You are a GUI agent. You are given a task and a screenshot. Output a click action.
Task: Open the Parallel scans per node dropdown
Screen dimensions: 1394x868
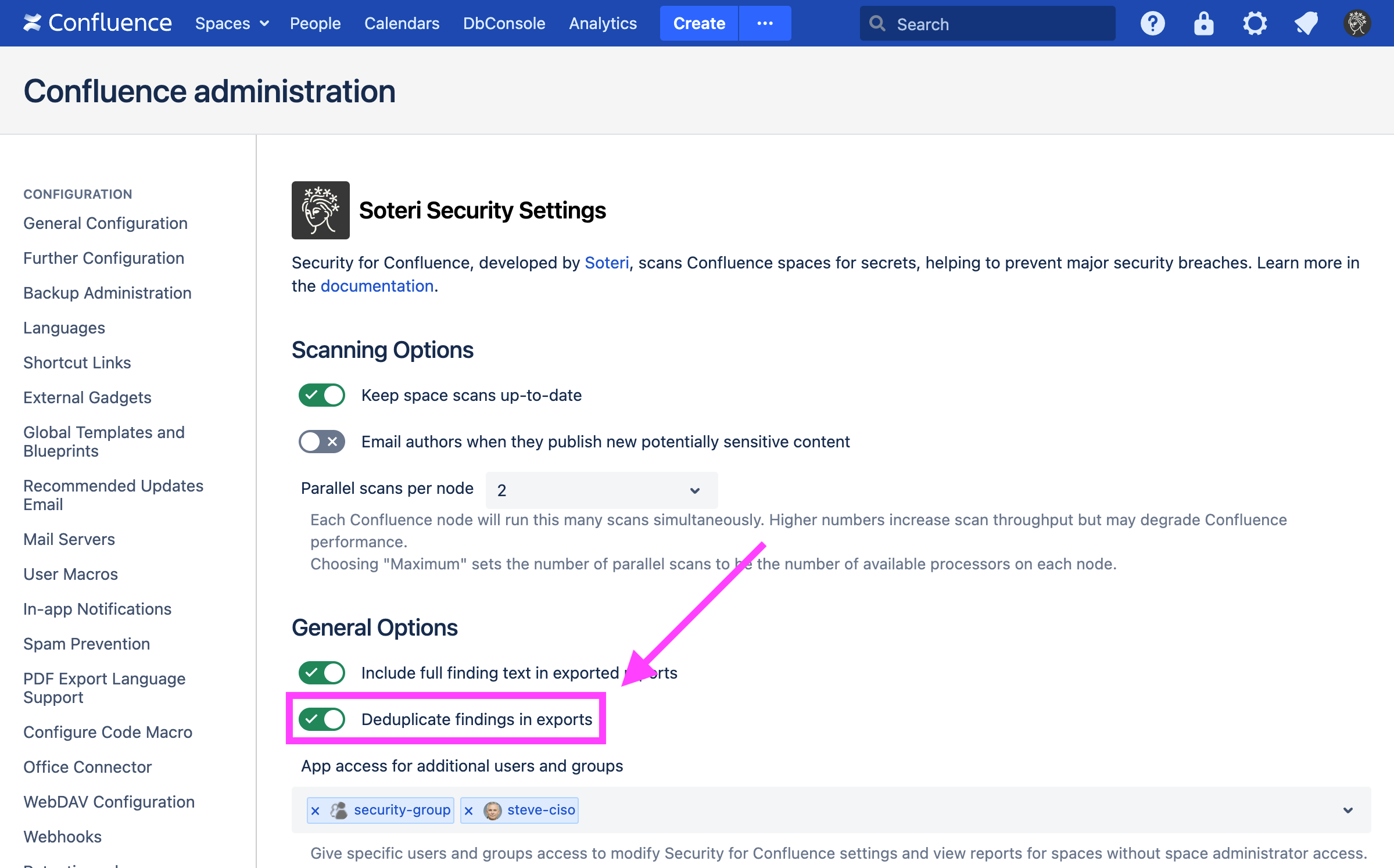point(601,490)
